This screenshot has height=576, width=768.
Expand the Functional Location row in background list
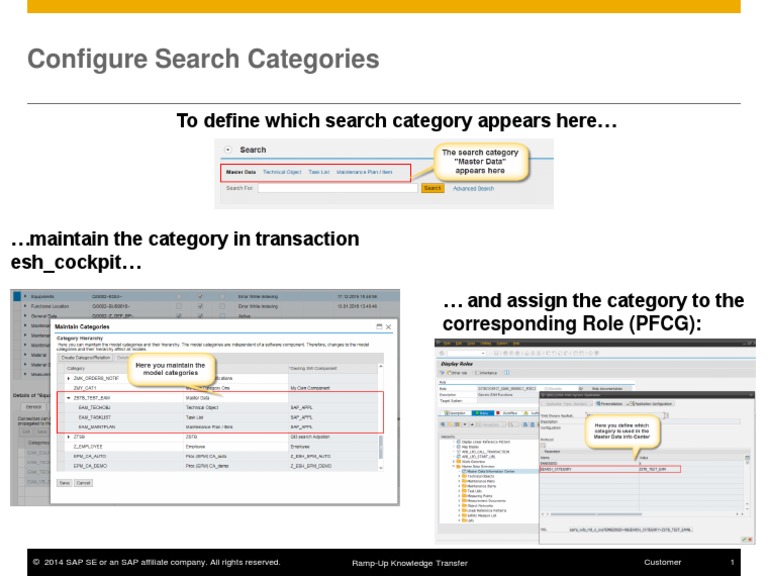pyautogui.click(x=25, y=306)
